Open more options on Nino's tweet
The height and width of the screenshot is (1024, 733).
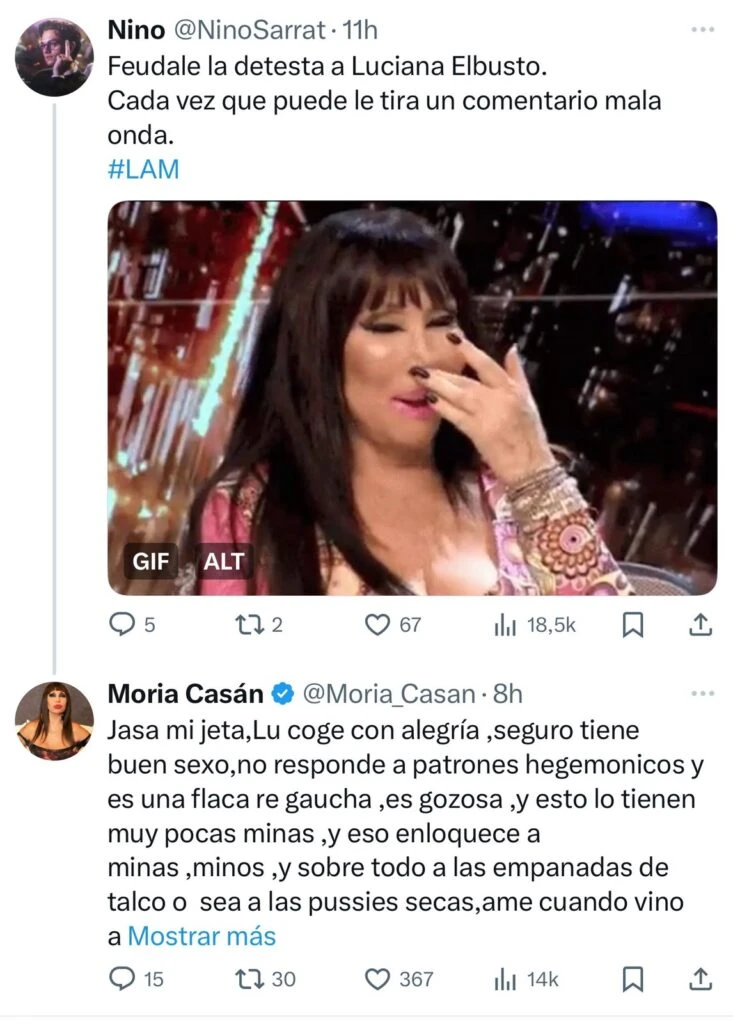point(702,31)
